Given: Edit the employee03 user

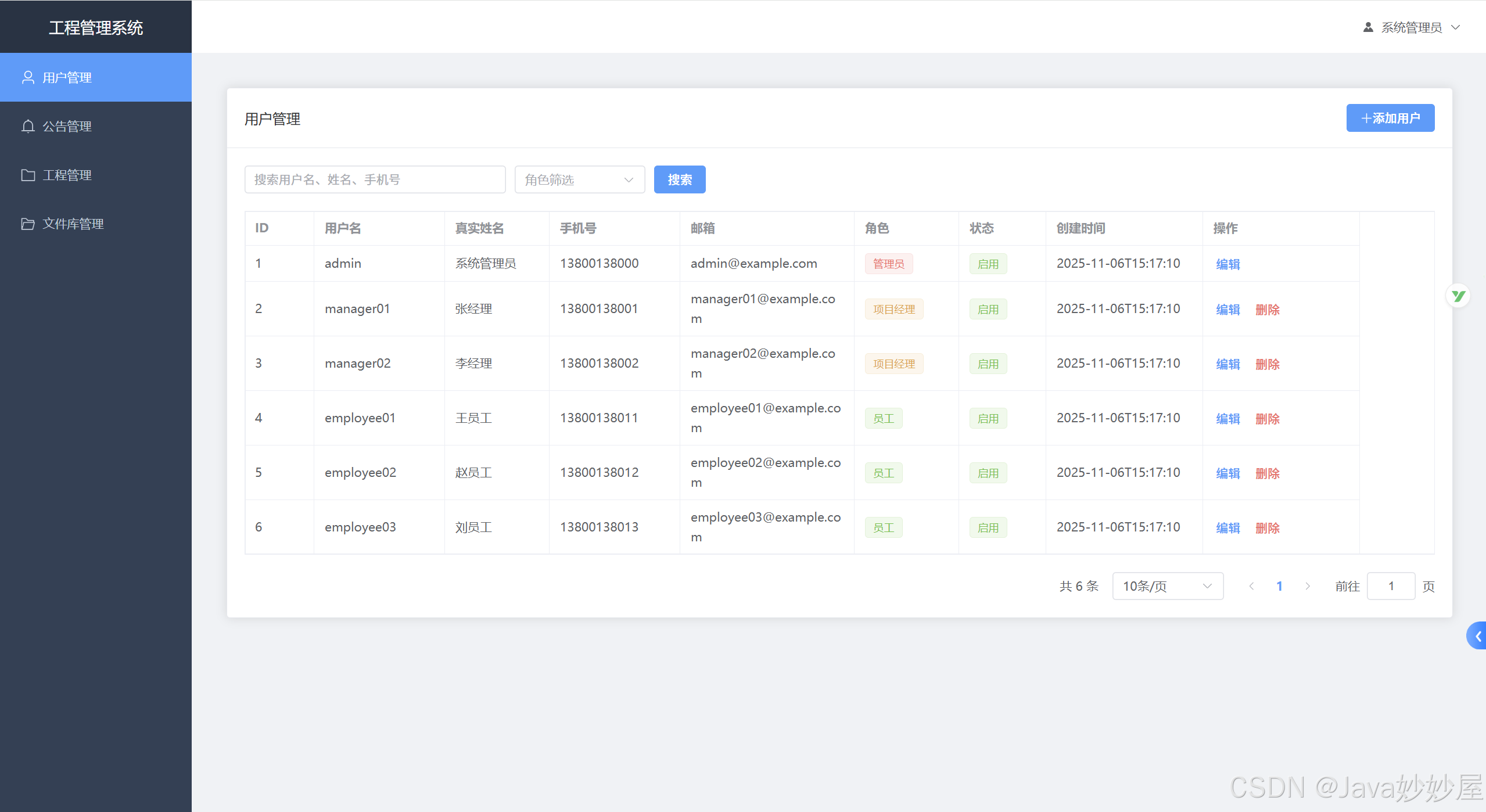Looking at the screenshot, I should [1228, 527].
